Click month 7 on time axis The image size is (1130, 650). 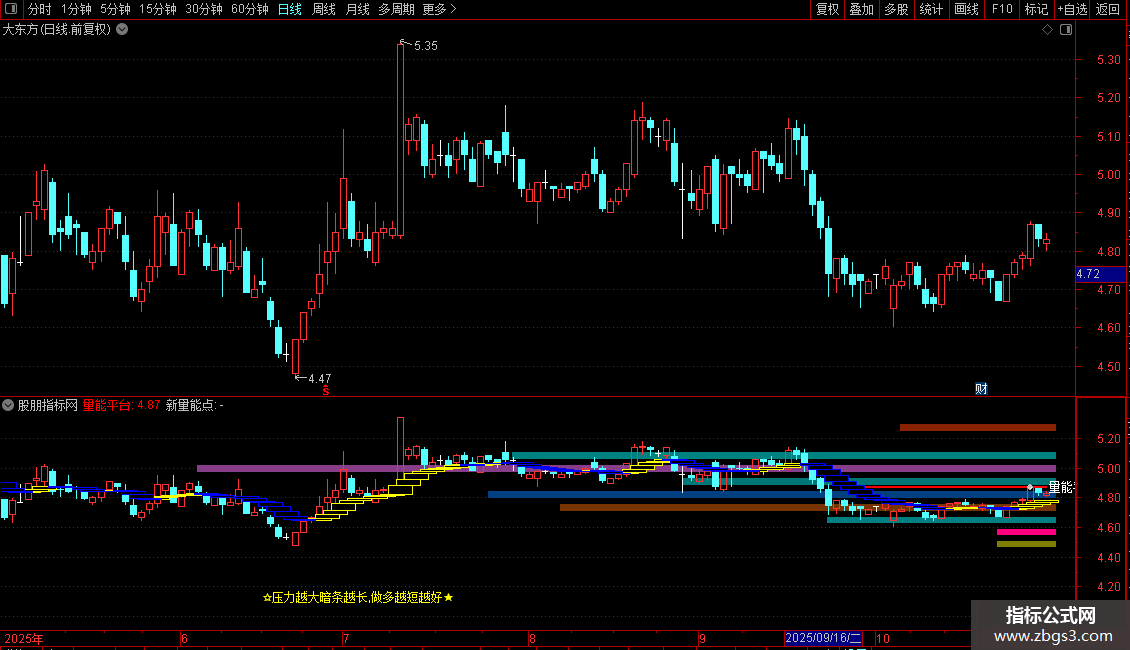[346, 638]
